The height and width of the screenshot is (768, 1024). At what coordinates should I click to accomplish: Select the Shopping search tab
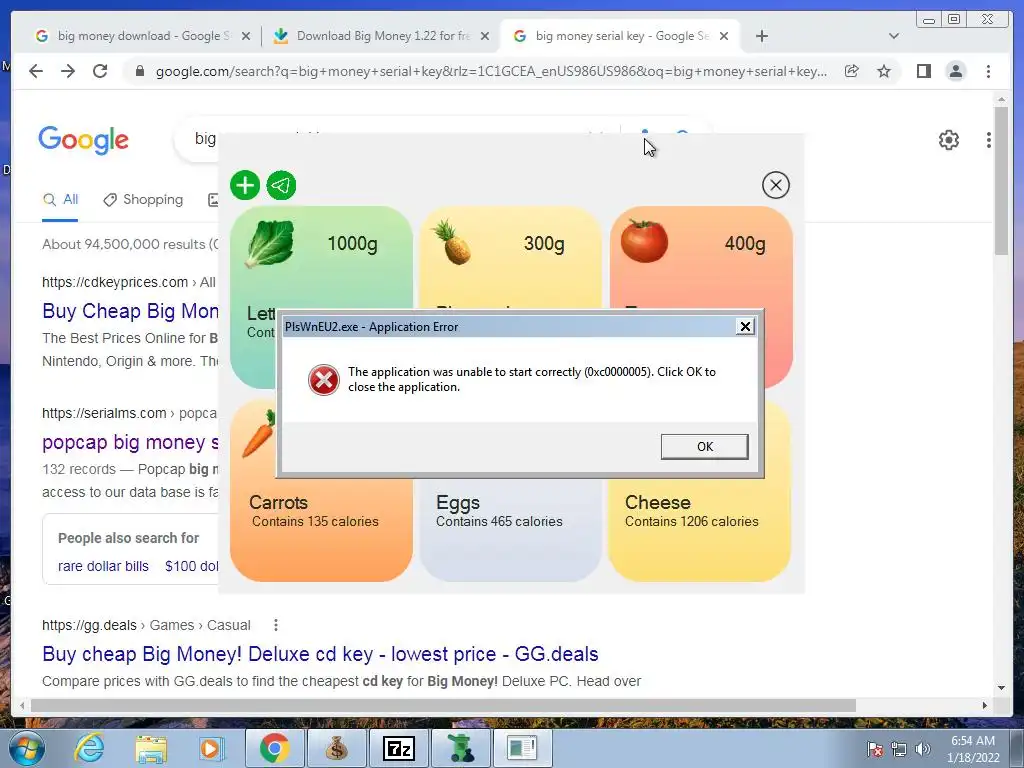coord(143,200)
